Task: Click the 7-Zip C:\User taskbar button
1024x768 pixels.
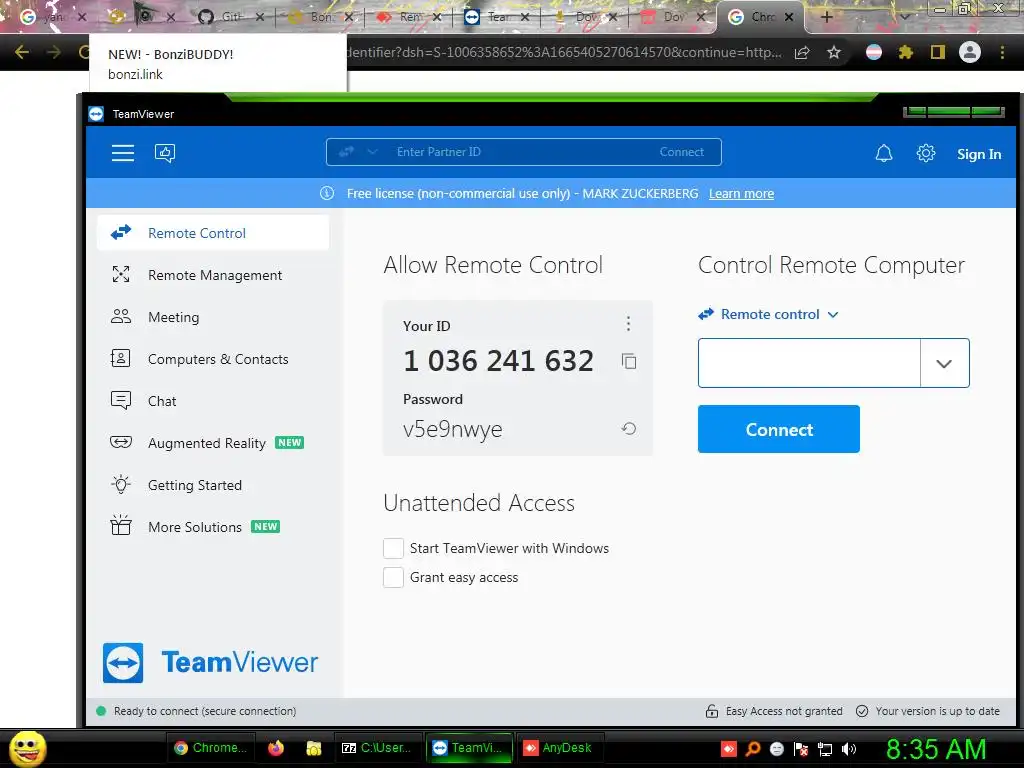Action: point(377,748)
